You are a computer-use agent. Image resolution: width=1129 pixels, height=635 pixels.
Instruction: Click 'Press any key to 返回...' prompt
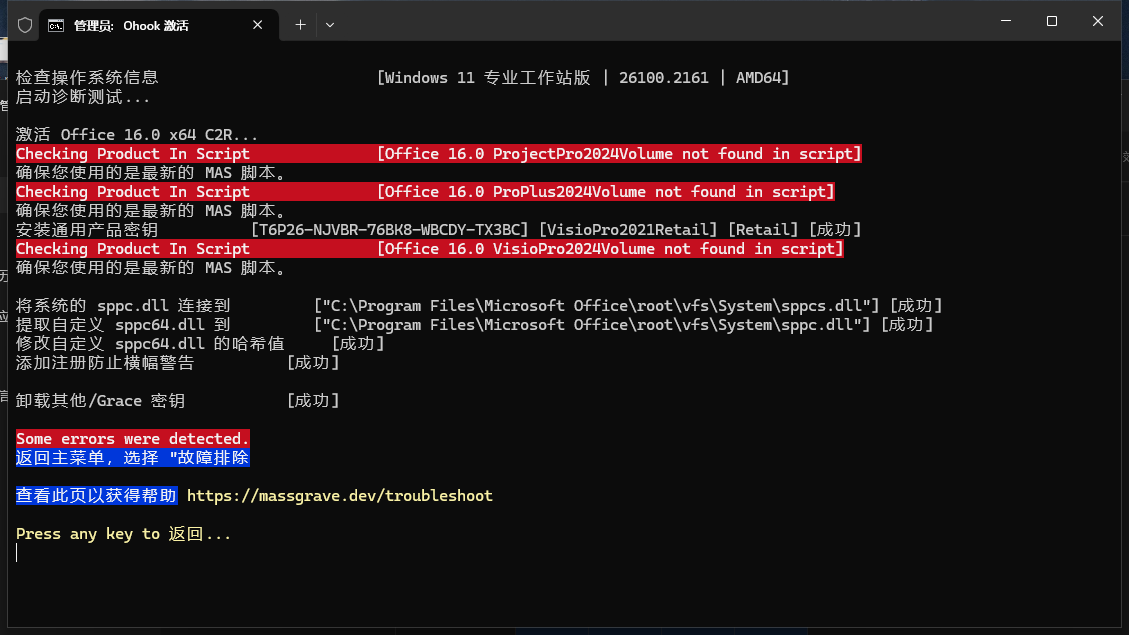tap(123, 533)
